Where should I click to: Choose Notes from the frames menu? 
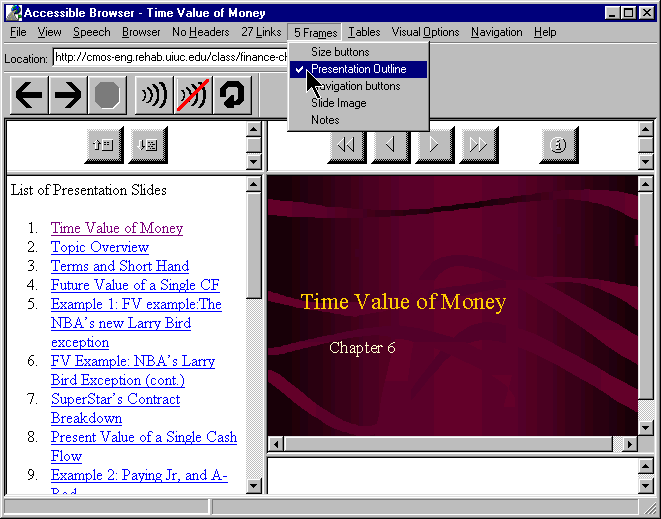click(x=325, y=120)
